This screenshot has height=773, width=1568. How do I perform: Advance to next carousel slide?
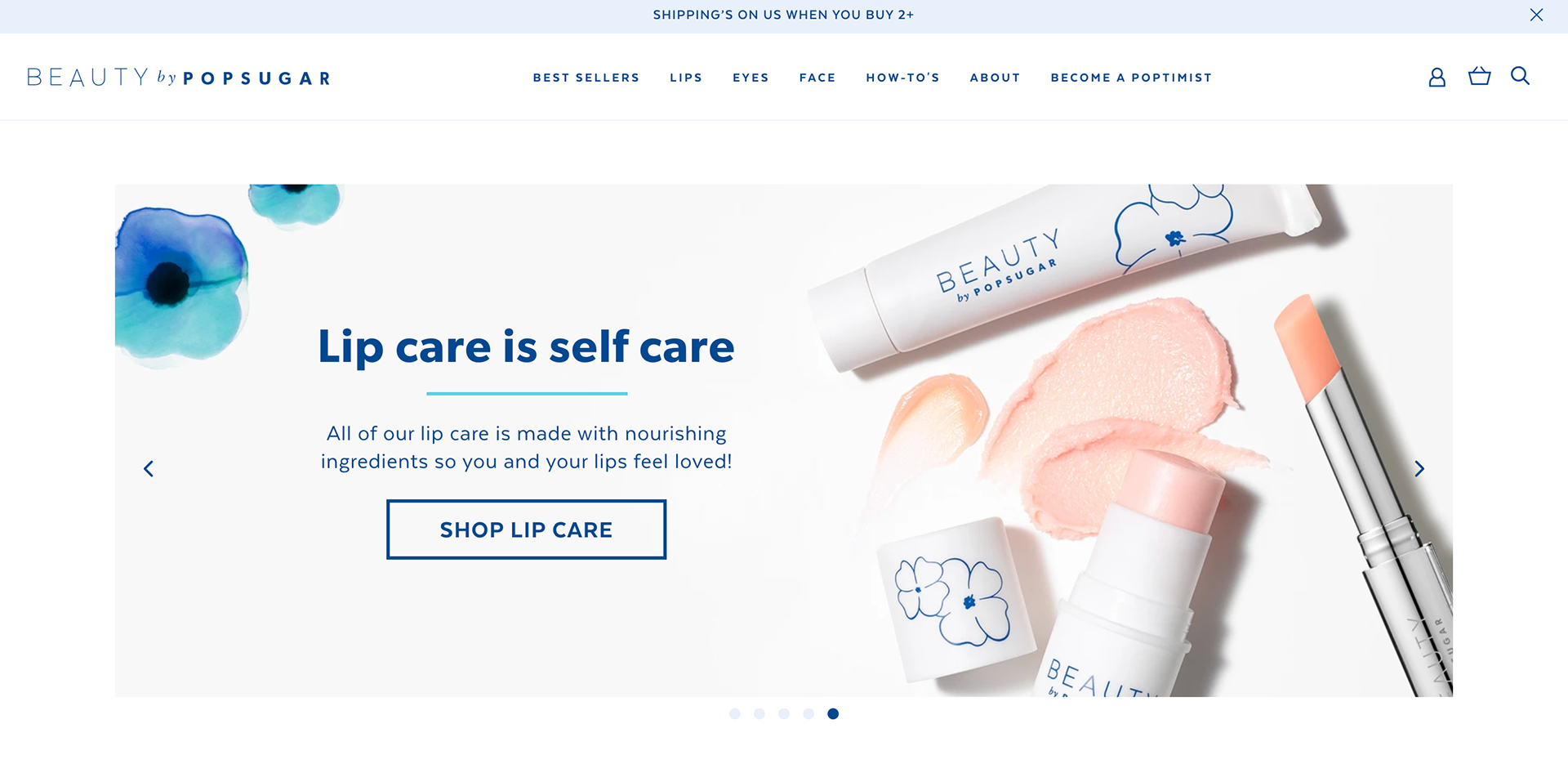[1419, 468]
